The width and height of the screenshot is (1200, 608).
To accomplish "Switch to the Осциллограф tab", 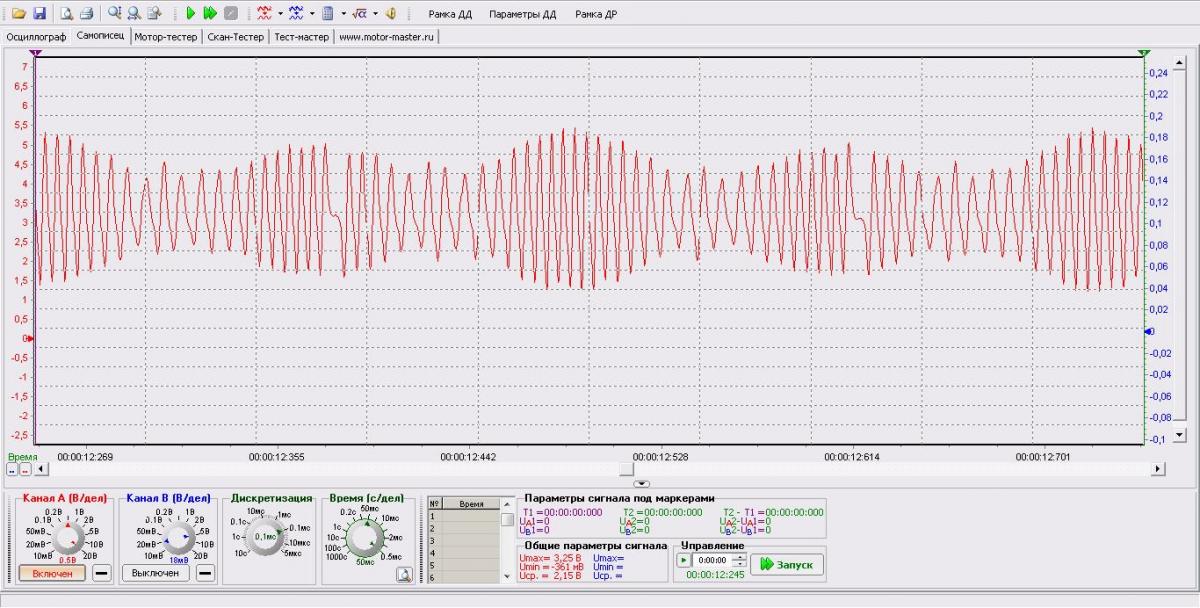I will [36, 37].
